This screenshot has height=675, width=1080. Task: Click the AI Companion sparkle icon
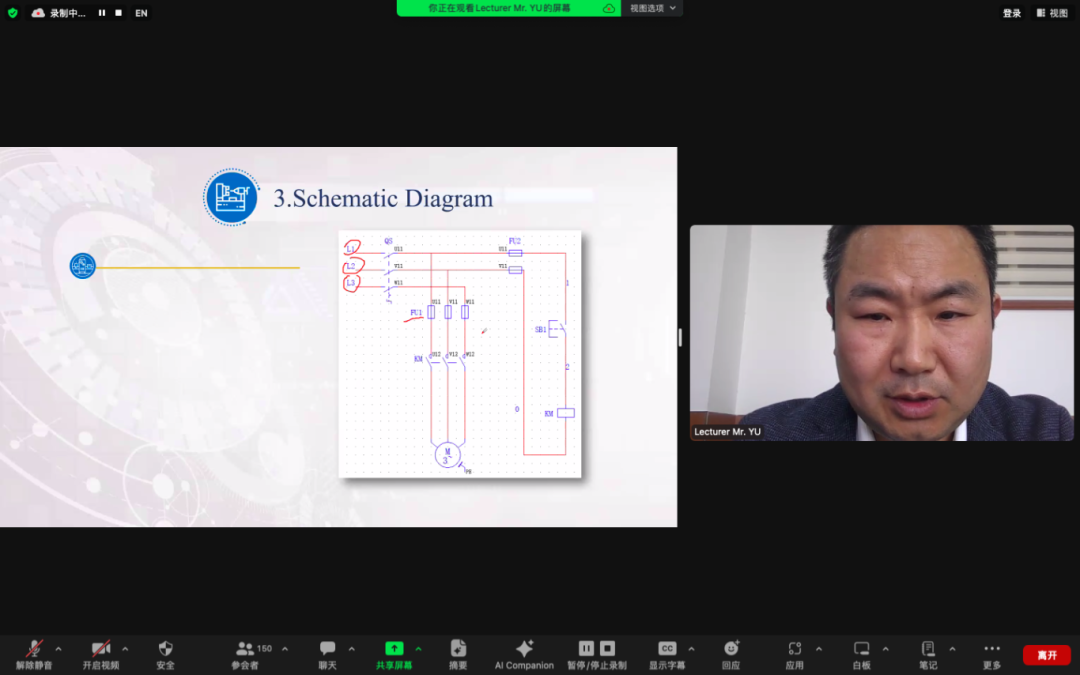coord(524,649)
